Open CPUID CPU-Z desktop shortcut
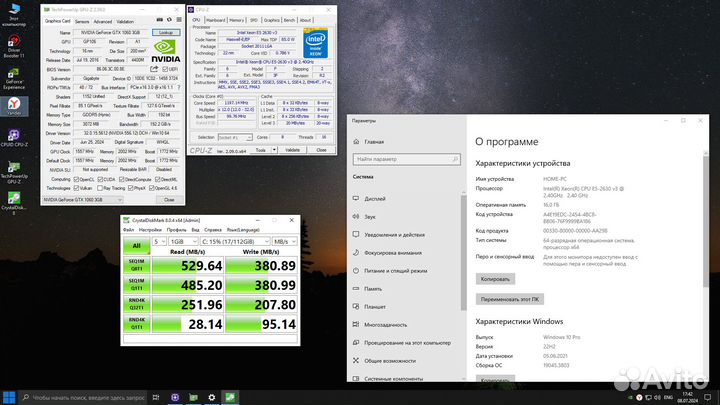Screen dimensions: 720x405 click(14, 138)
